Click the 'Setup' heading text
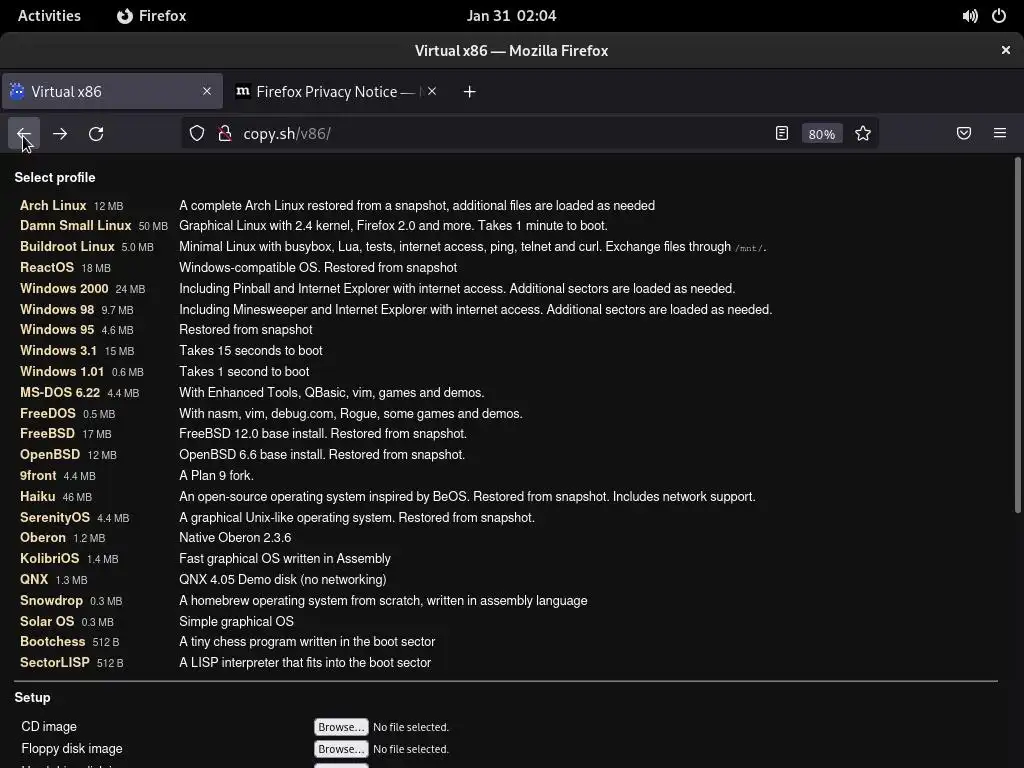The height and width of the screenshot is (768, 1024). (32, 697)
